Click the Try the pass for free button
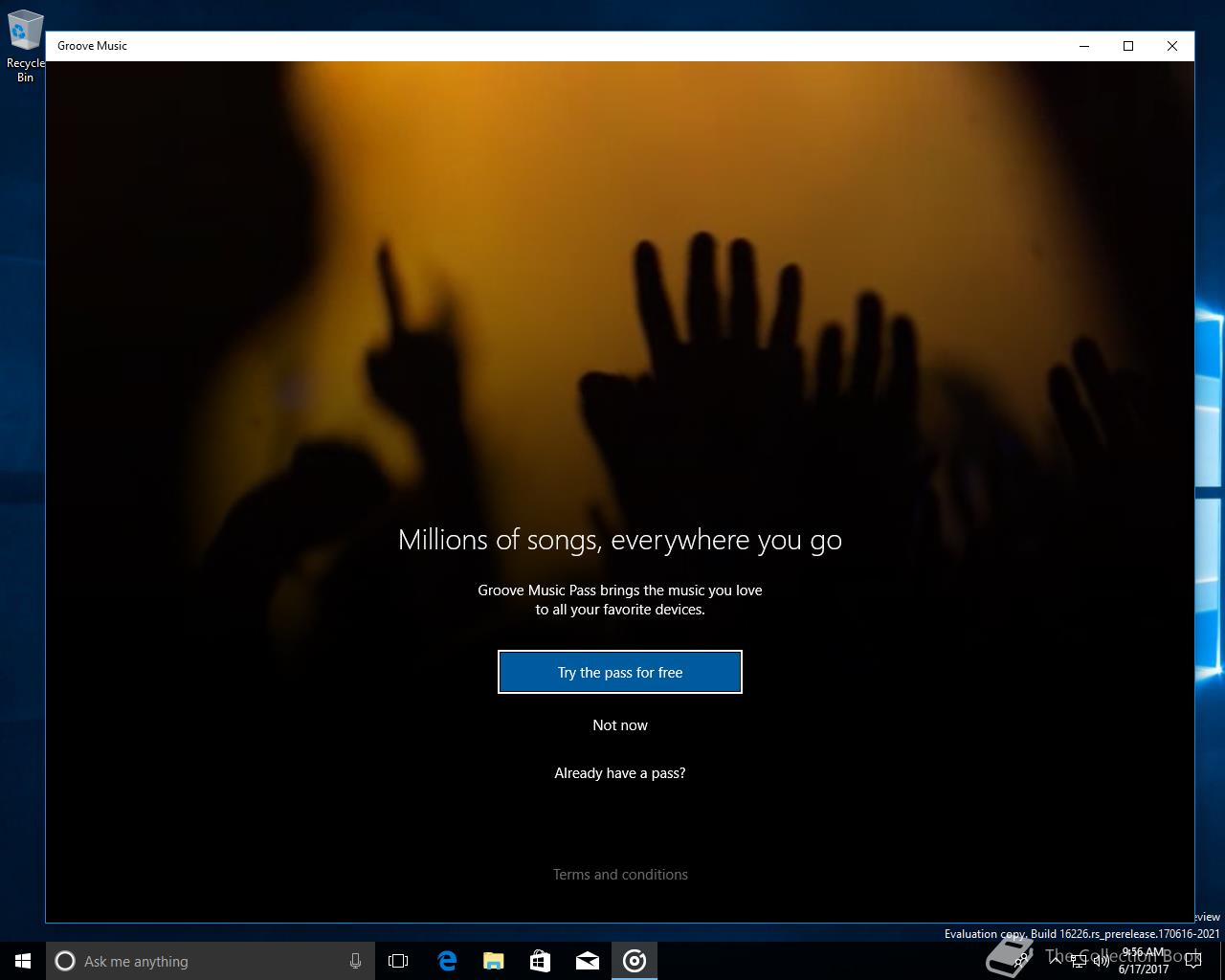The height and width of the screenshot is (980, 1225). coord(620,672)
